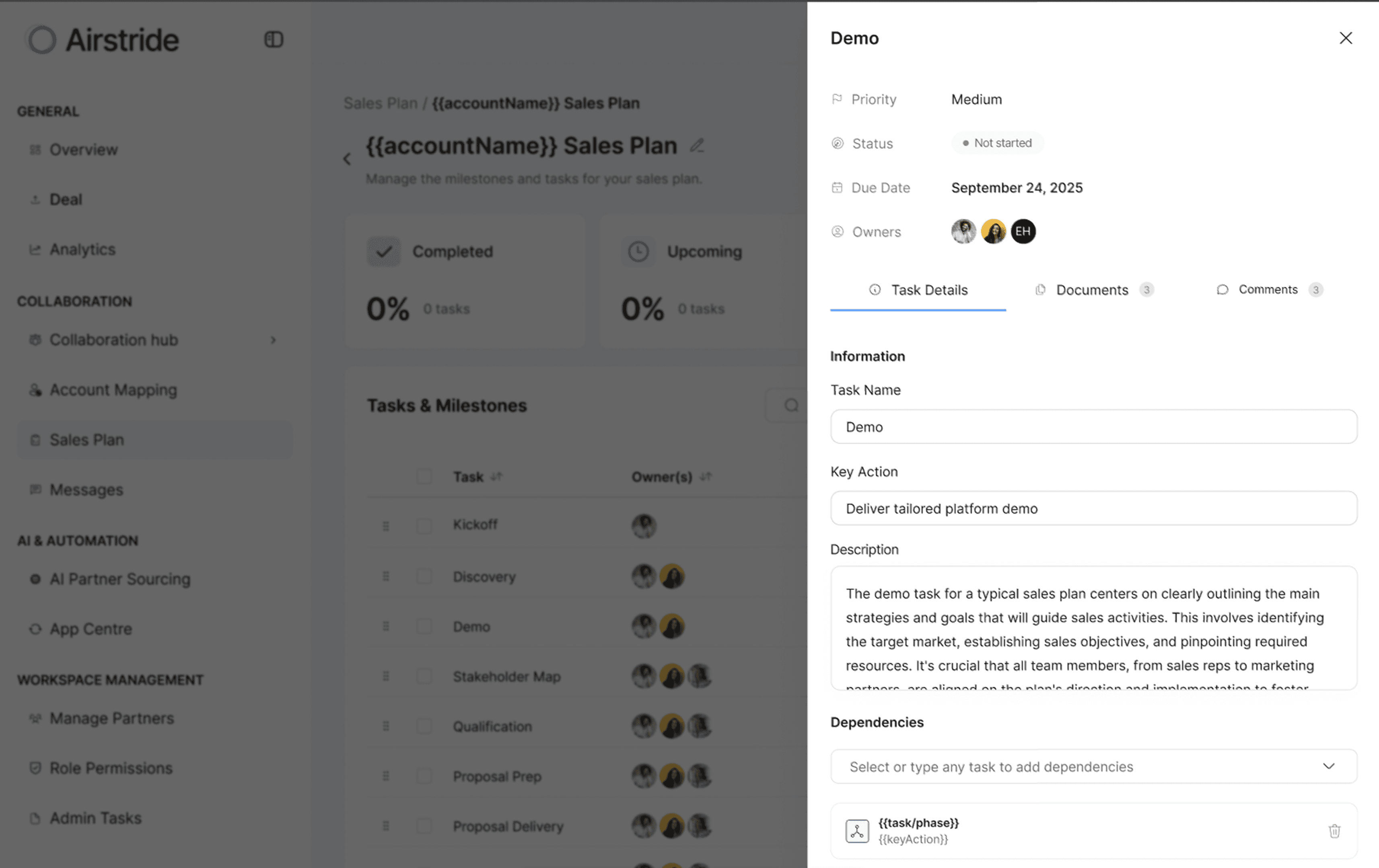Image resolution: width=1379 pixels, height=868 pixels.
Task: Sort the Task column with the sort icon
Action: 496,476
